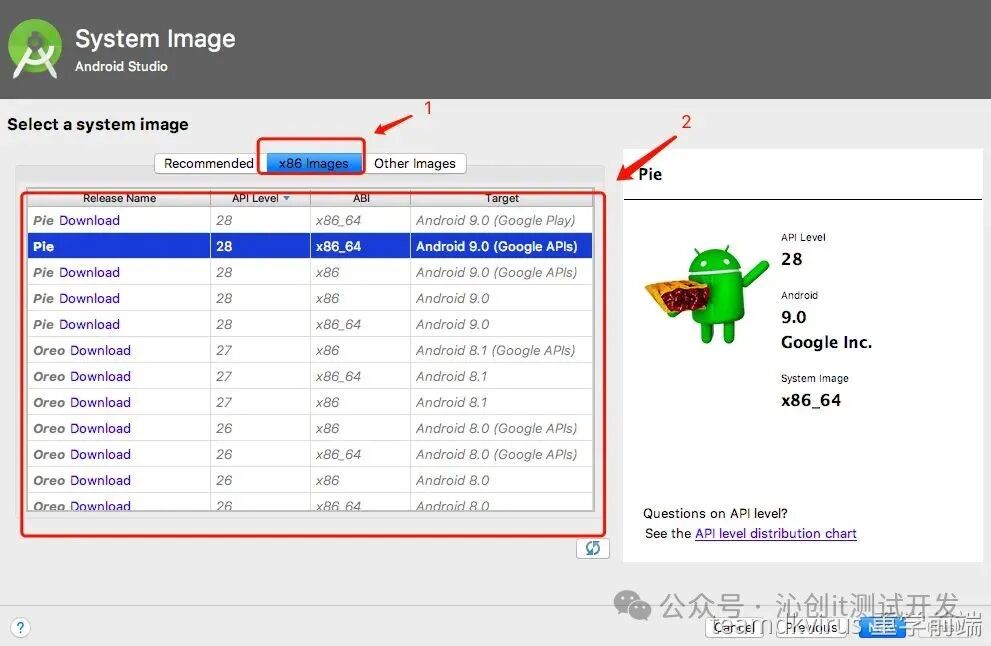
Task: Download Oreo API 27 x86_64 Android 8.1
Action: click(100, 376)
